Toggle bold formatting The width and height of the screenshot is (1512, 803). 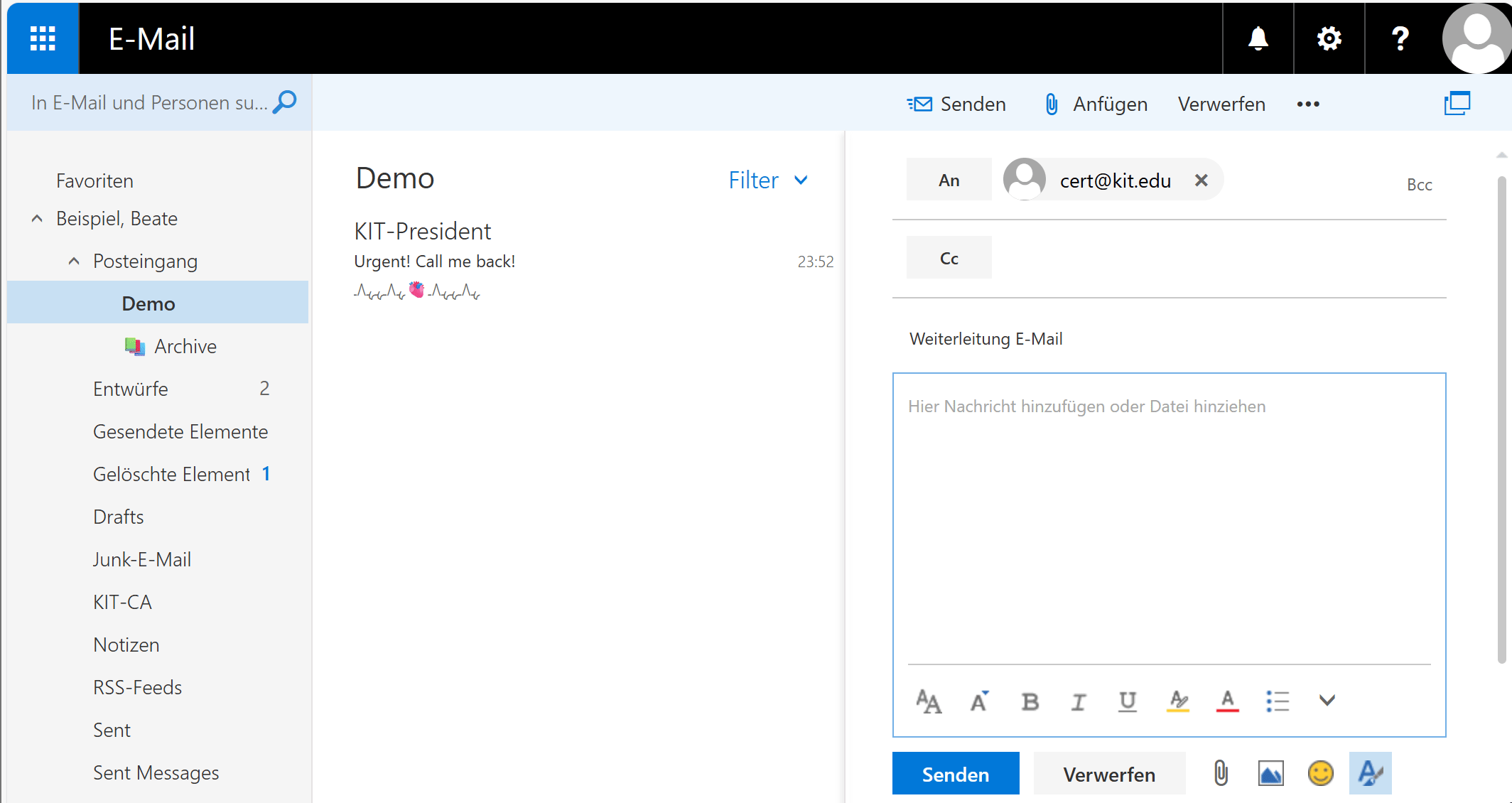click(x=1030, y=701)
